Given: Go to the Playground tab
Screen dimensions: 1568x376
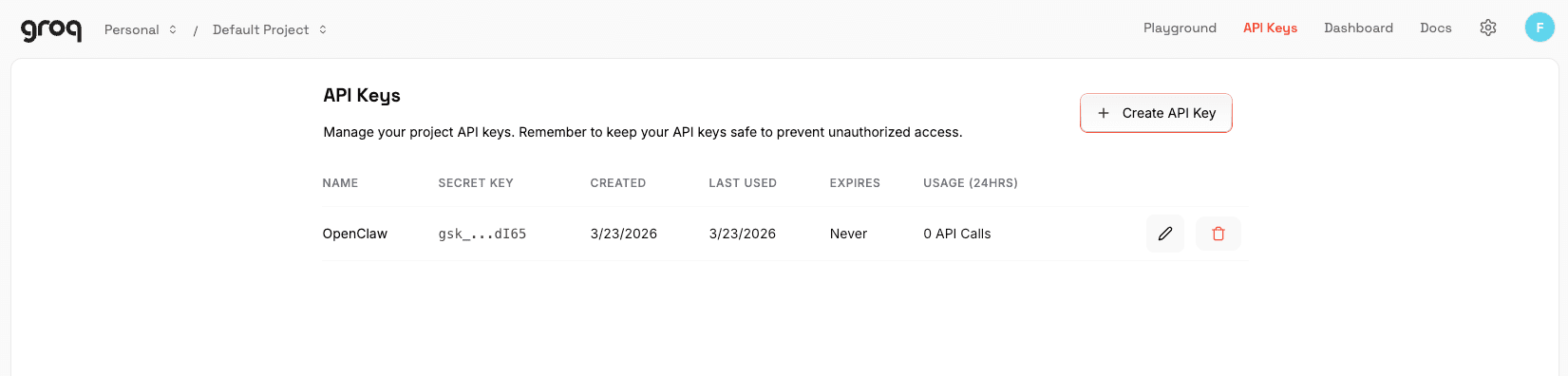Looking at the screenshot, I should coord(1180,28).
